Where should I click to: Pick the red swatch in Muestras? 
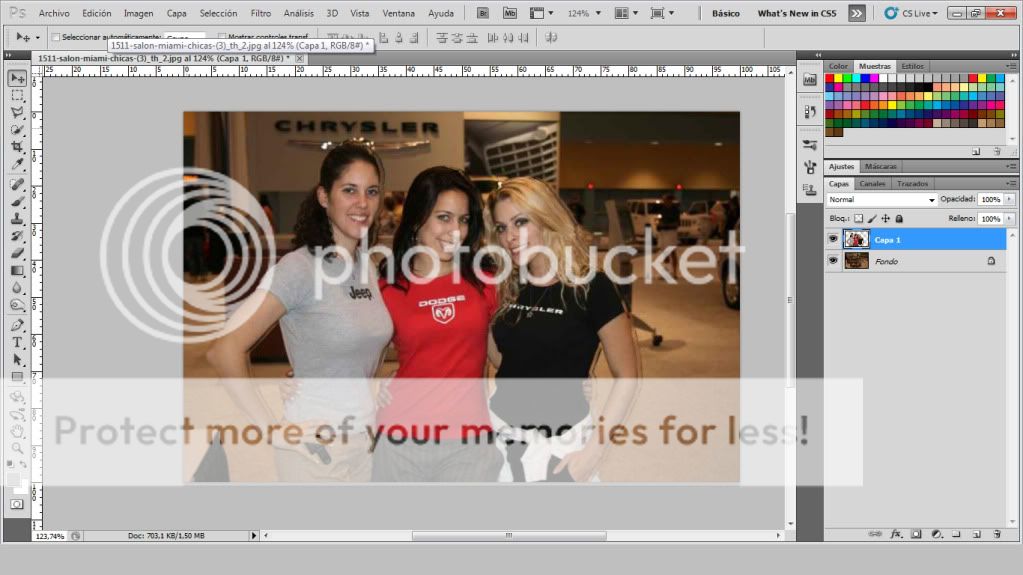click(x=830, y=78)
